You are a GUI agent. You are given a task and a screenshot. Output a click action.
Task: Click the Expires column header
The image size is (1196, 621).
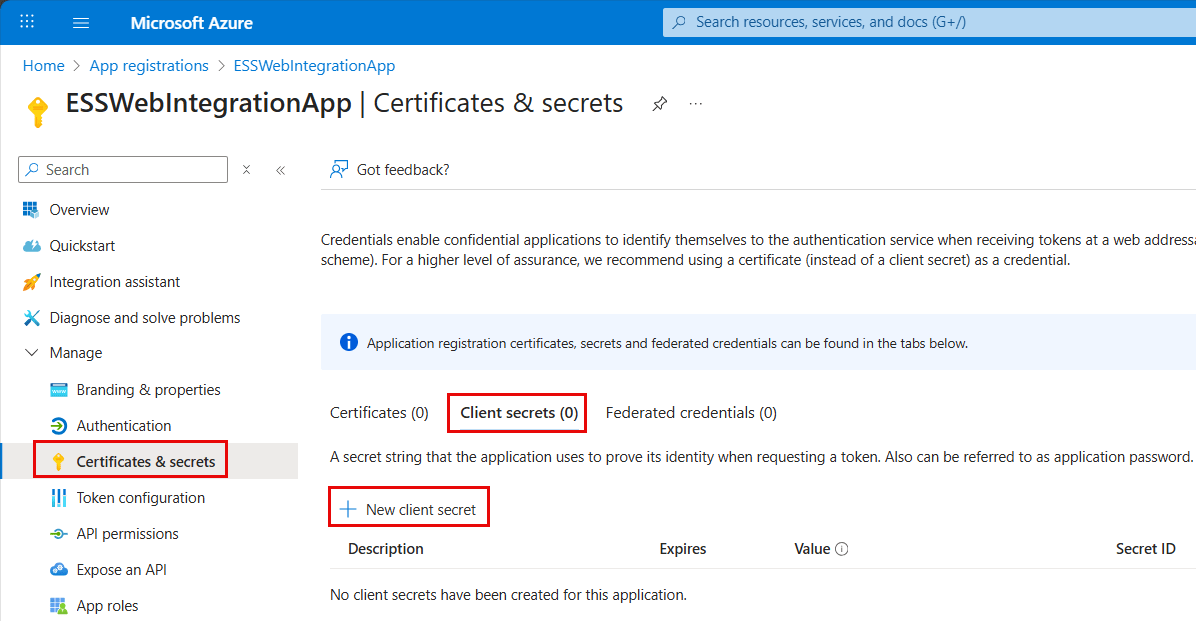pos(683,549)
